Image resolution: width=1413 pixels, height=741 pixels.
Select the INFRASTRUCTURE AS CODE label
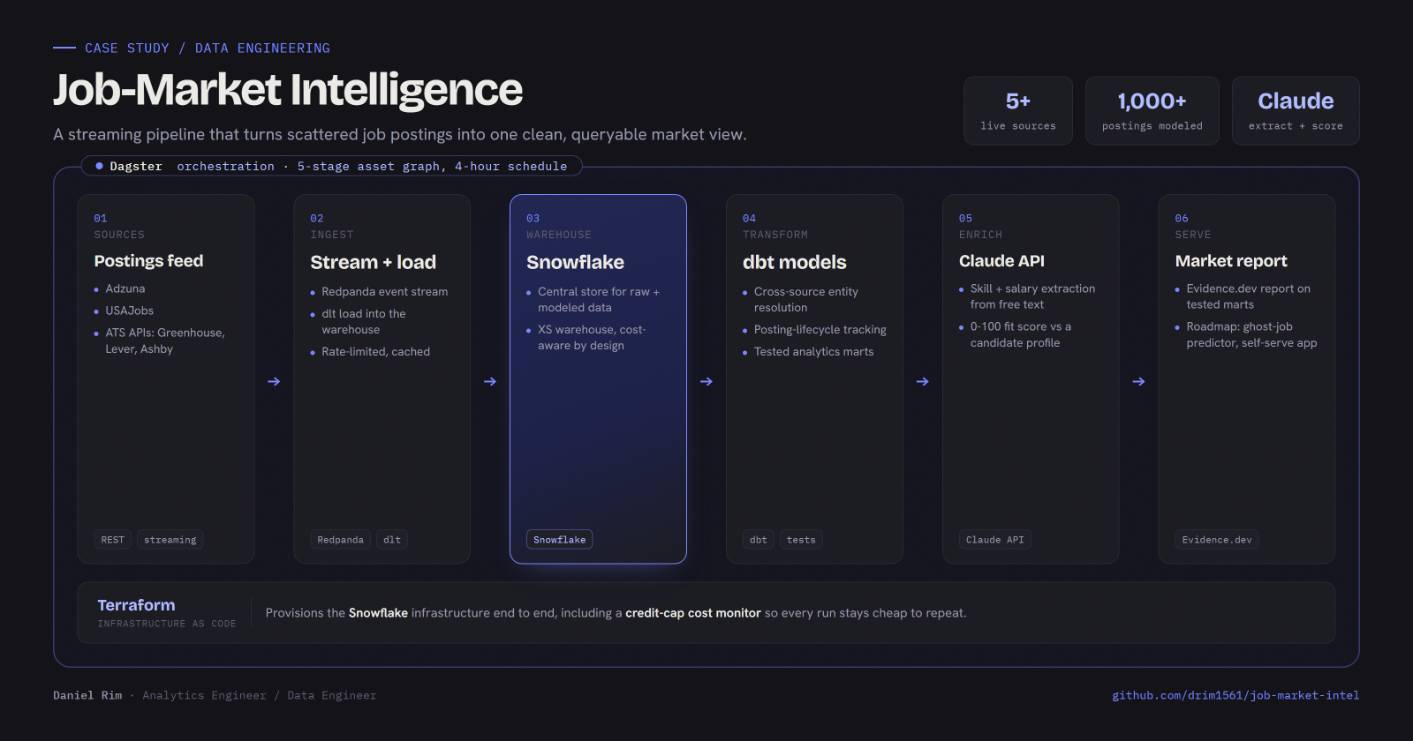(x=167, y=623)
